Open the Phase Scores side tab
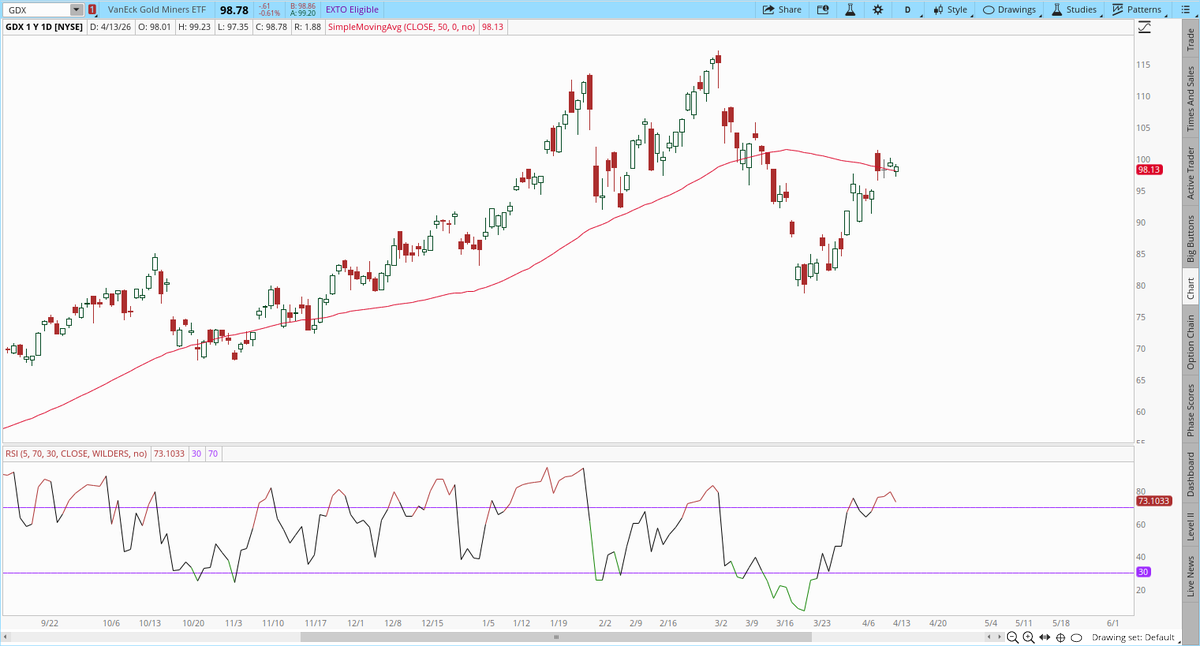1200x646 pixels. pyautogui.click(x=1190, y=409)
